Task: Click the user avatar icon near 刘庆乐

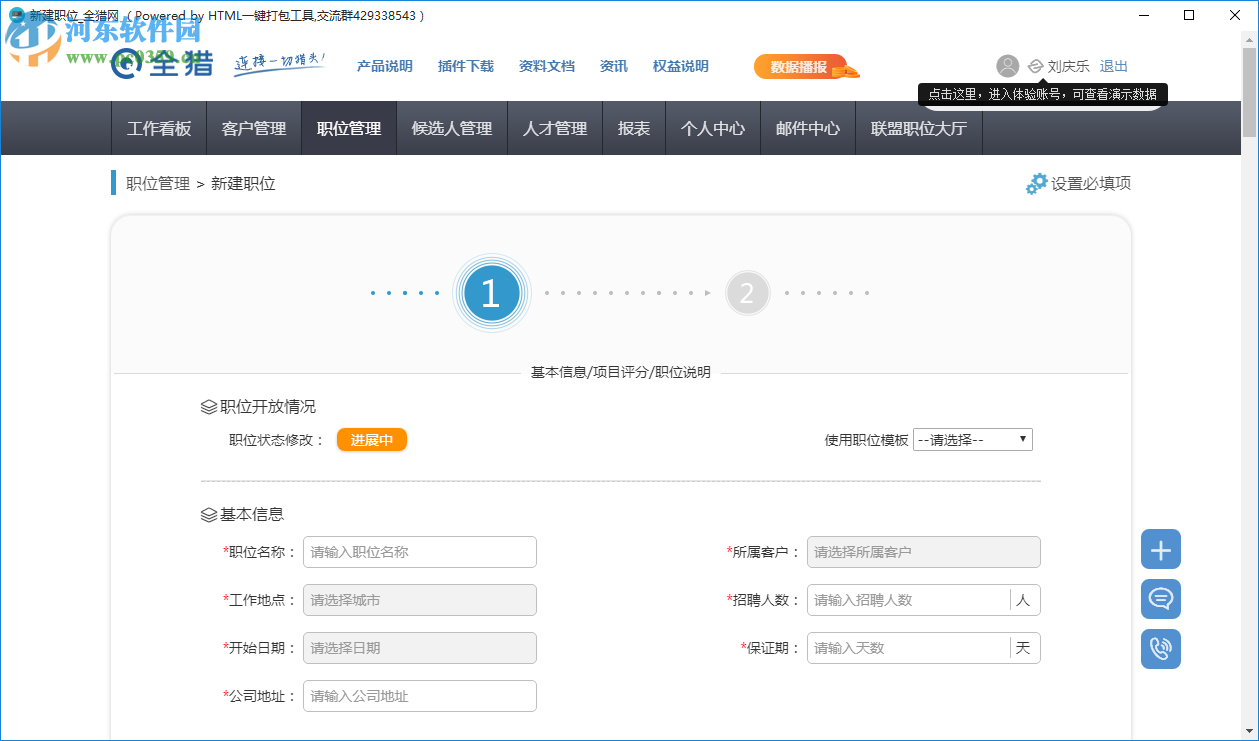Action: (x=1007, y=66)
